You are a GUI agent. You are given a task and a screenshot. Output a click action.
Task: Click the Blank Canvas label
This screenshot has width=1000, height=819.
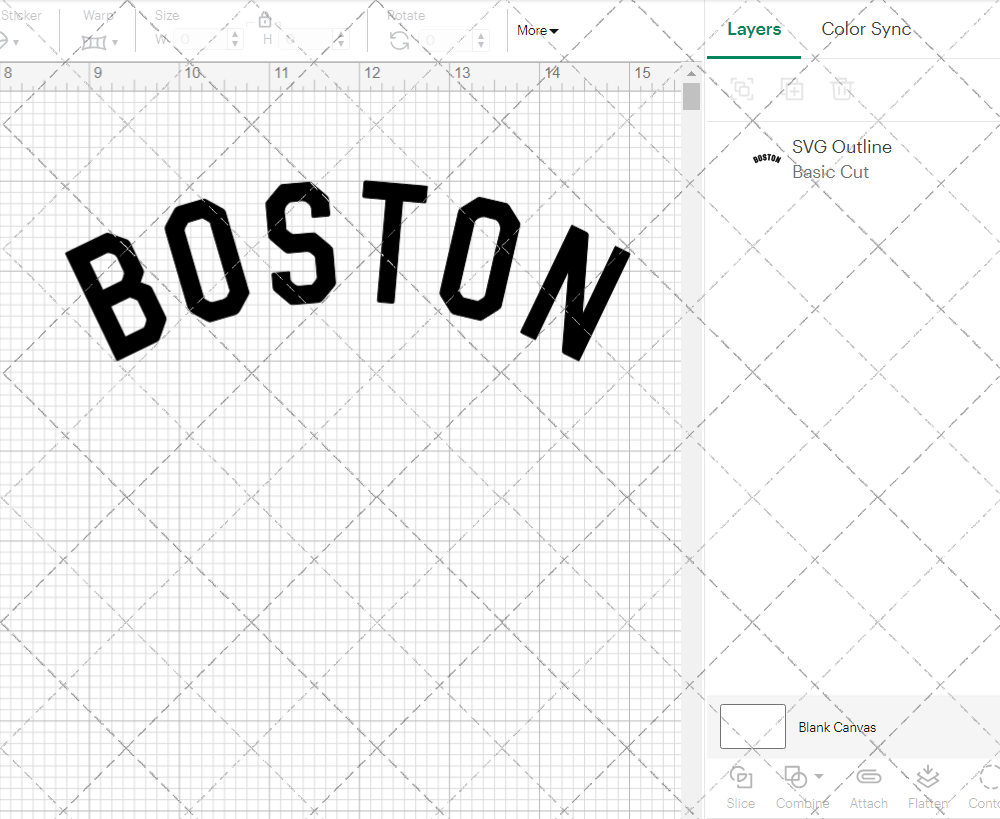click(x=838, y=727)
